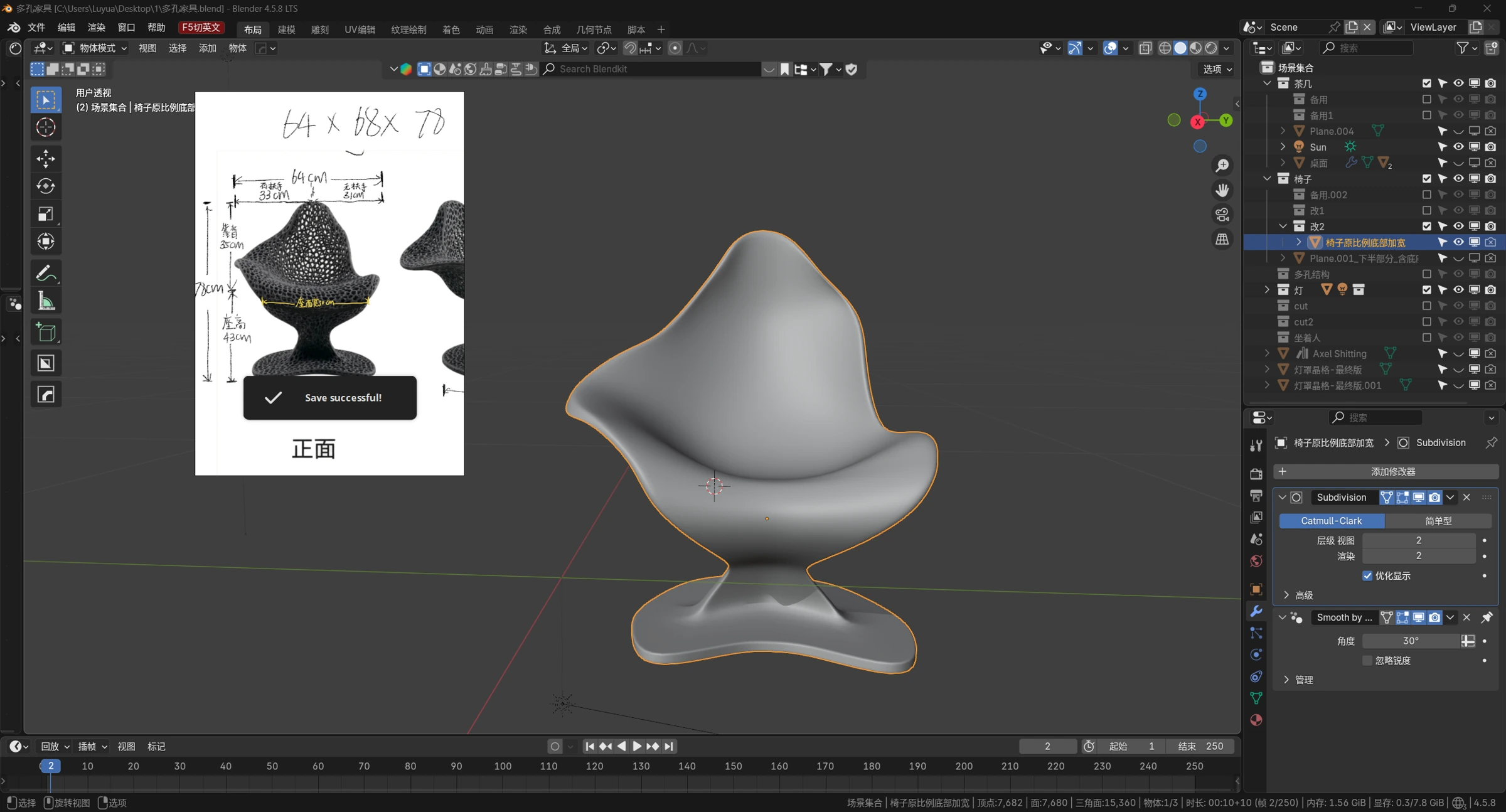The height and width of the screenshot is (812, 1506).
Task: Expand the 管理 subpanel
Action: click(x=1298, y=680)
